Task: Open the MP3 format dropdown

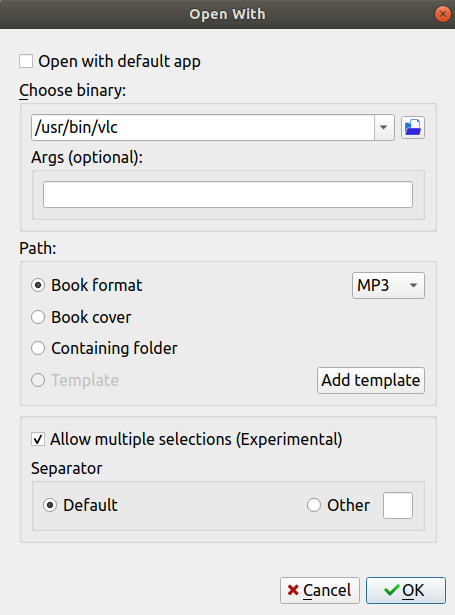Action: (388, 286)
